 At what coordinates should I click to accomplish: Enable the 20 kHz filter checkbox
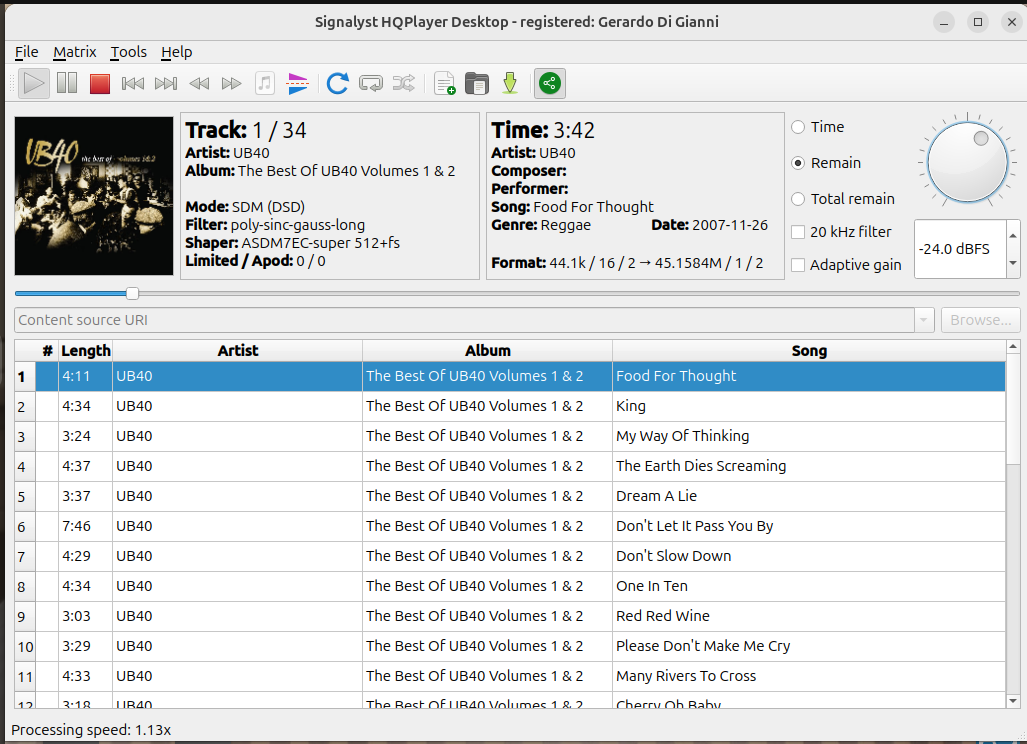(798, 232)
